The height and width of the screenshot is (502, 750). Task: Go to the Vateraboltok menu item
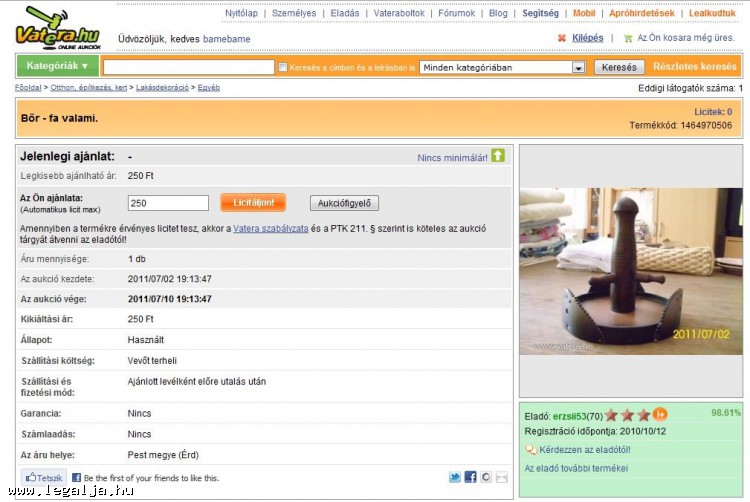point(399,14)
